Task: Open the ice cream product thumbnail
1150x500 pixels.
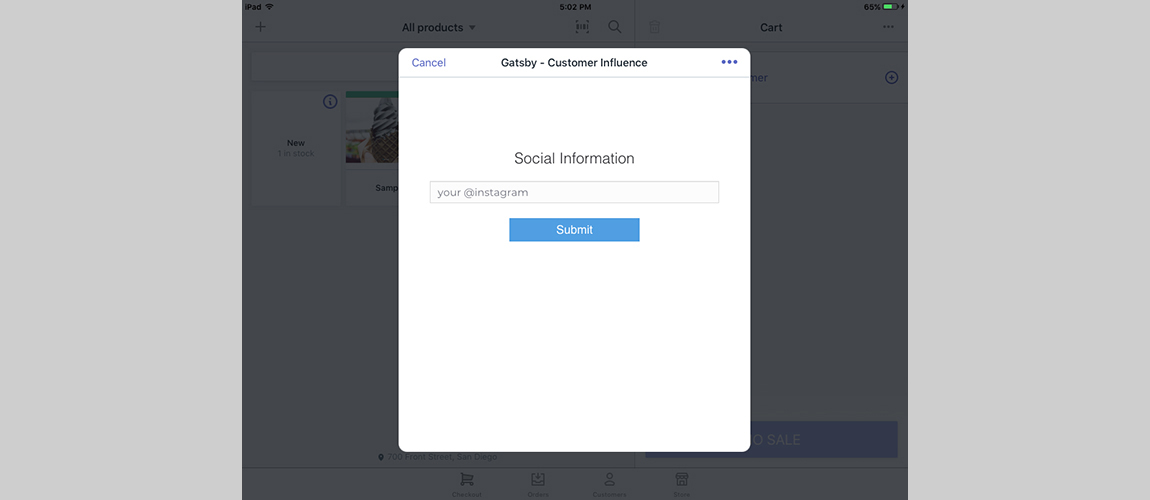Action: [x=372, y=130]
